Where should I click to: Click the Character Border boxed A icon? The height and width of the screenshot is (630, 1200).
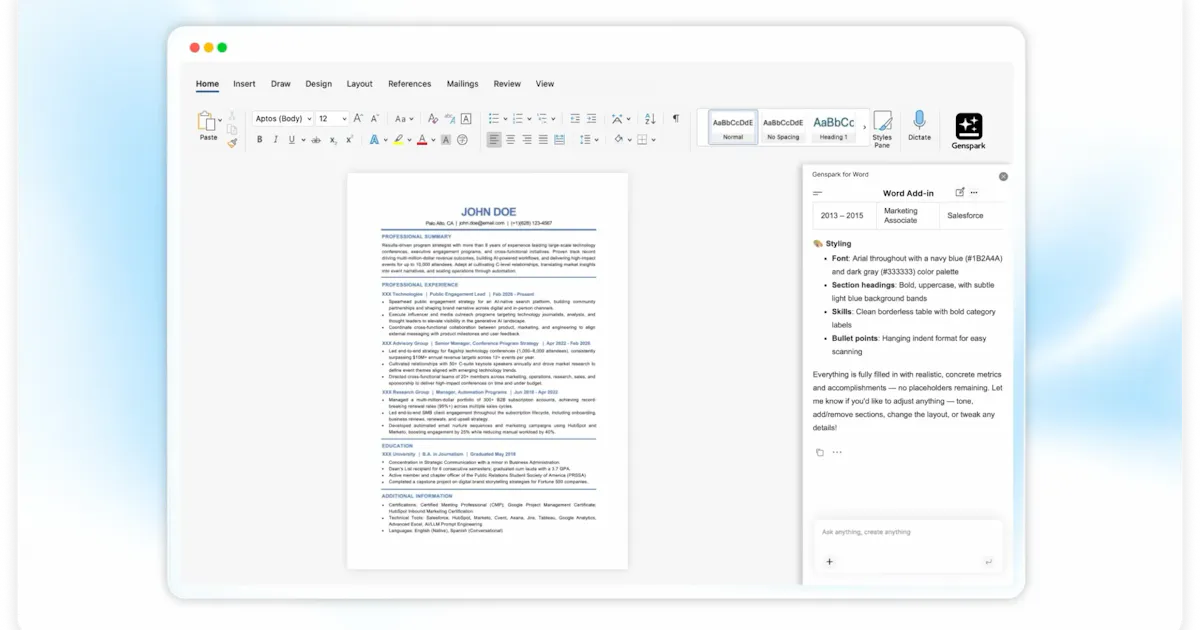[466, 118]
